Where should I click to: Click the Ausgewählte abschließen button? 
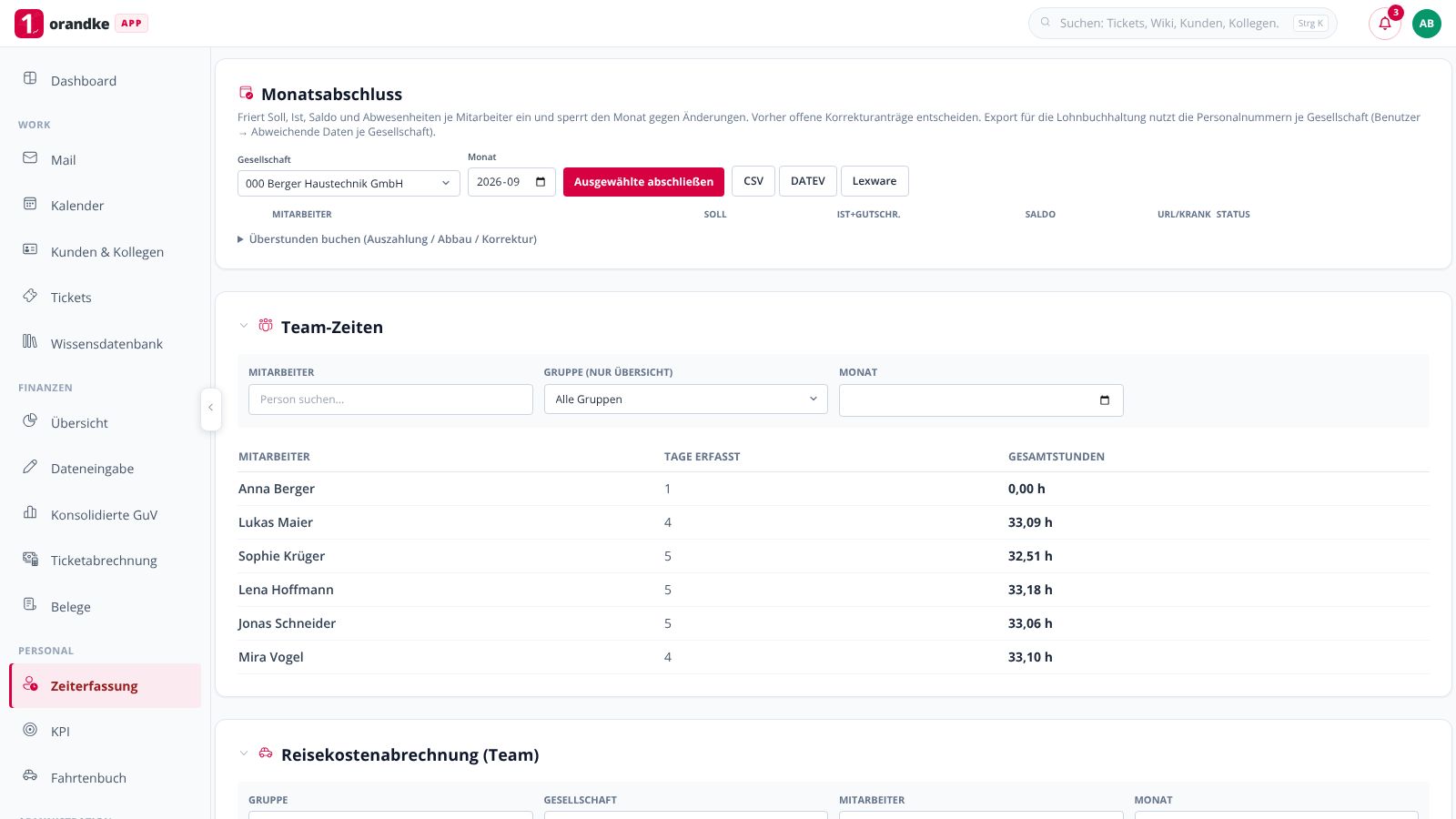click(x=643, y=182)
